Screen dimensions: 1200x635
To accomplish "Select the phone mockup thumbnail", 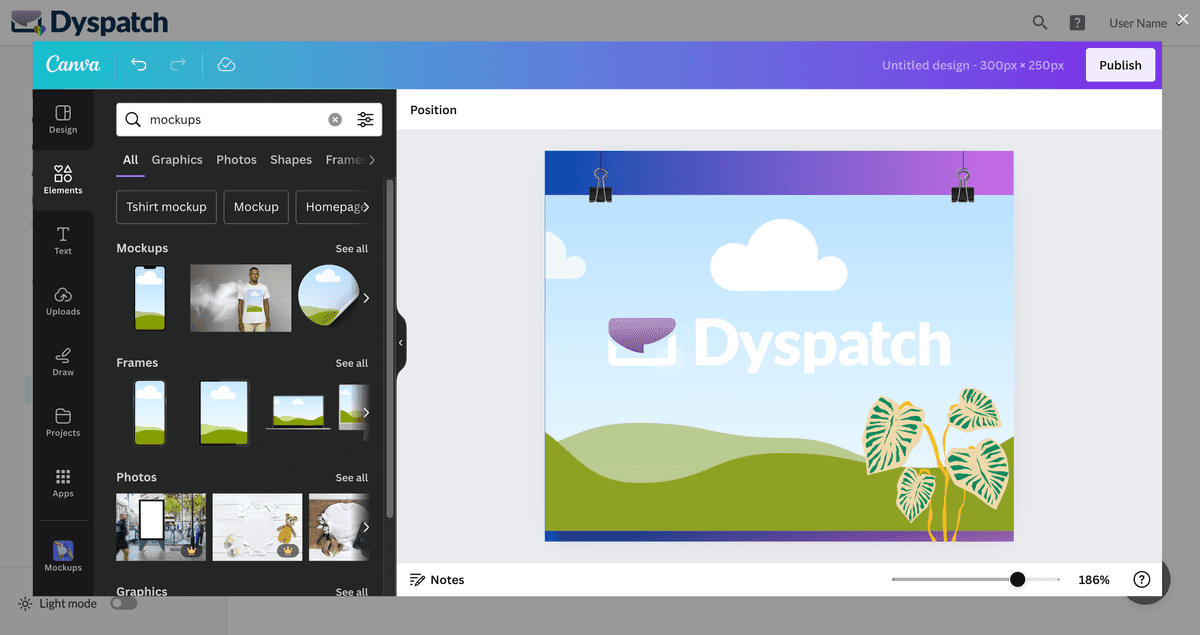I will (150, 298).
